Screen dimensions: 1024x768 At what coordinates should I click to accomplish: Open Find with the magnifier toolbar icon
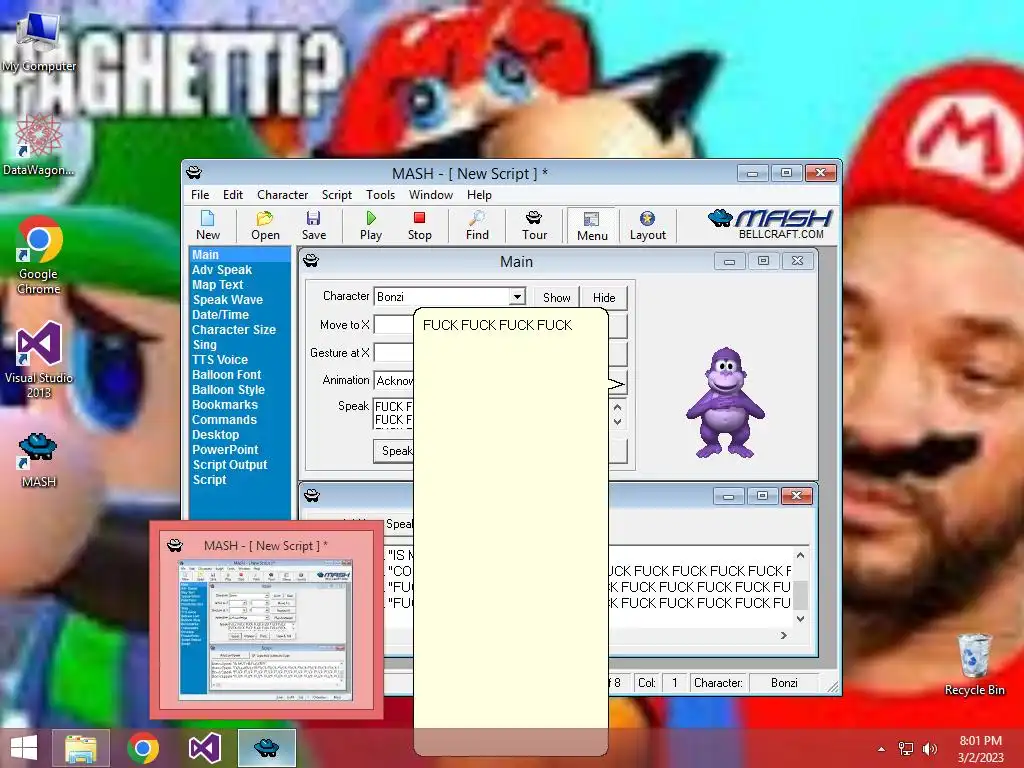[477, 225]
